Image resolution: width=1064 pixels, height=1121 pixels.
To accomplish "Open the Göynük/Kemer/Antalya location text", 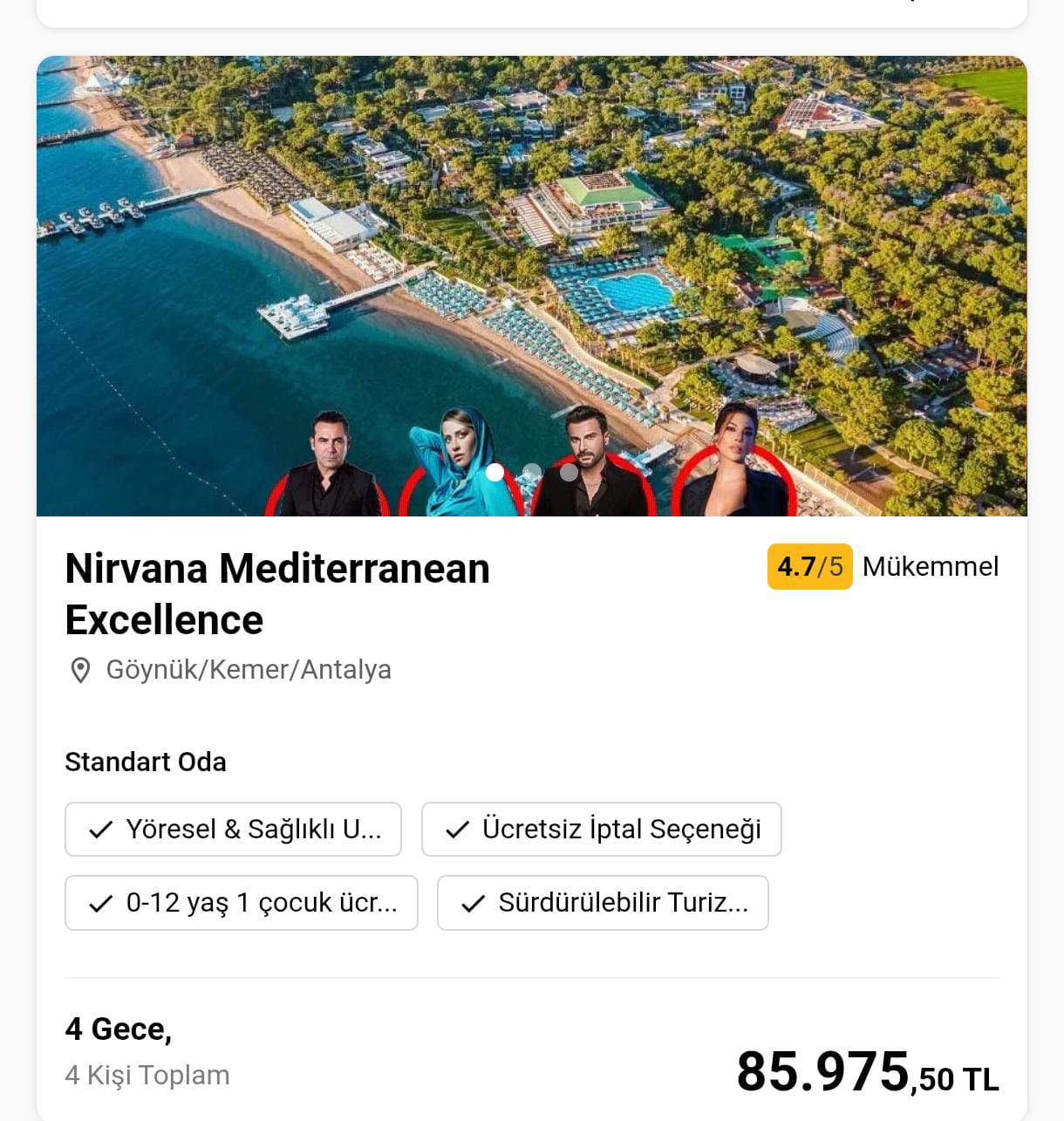I will coord(249,670).
